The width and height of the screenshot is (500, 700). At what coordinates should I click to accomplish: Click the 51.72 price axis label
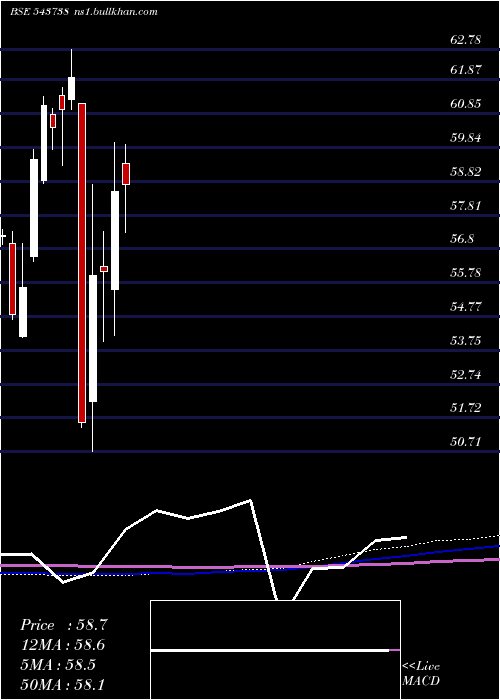(x=466, y=408)
